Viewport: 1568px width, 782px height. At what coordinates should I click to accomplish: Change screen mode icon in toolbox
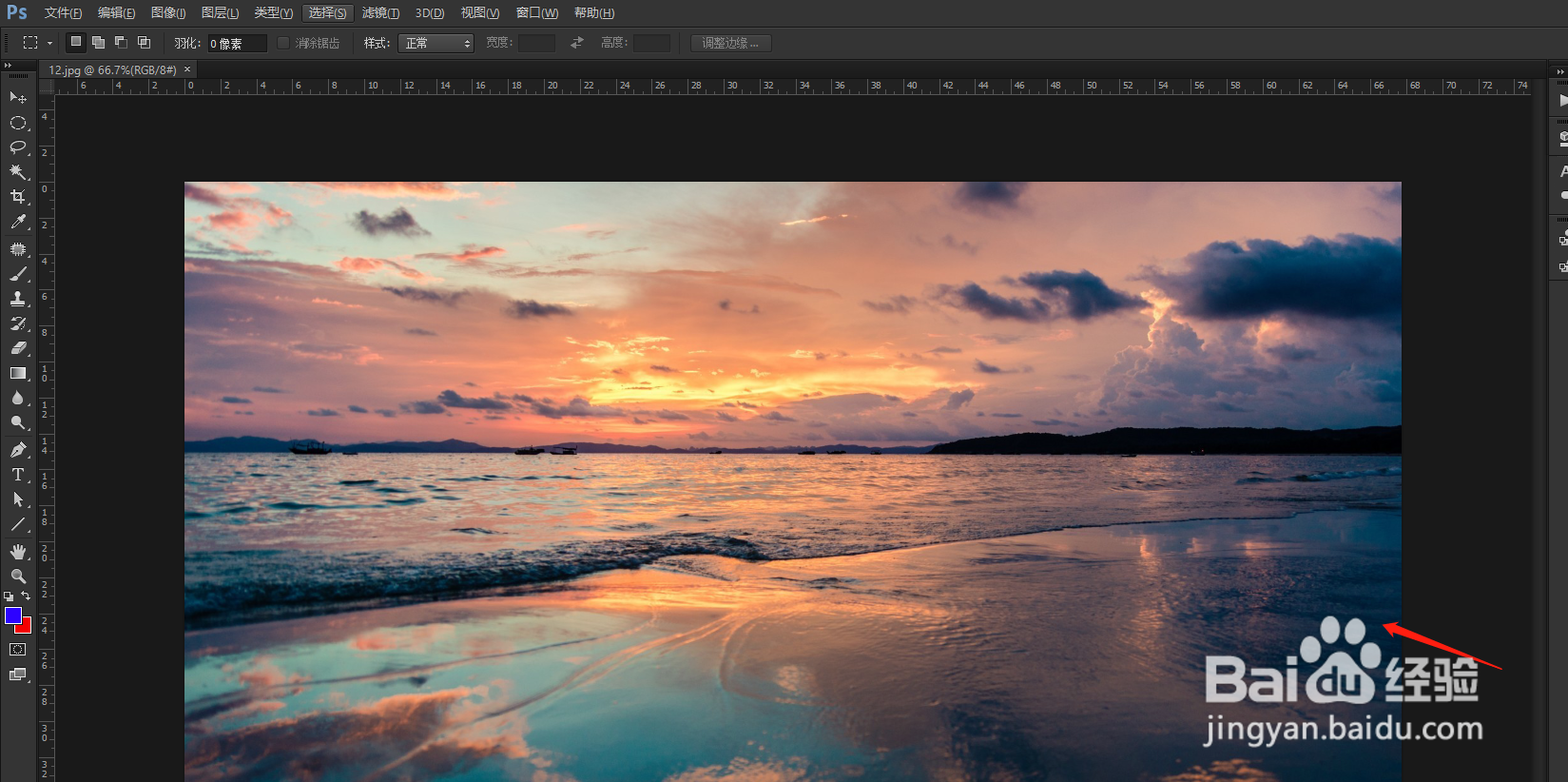tap(18, 674)
